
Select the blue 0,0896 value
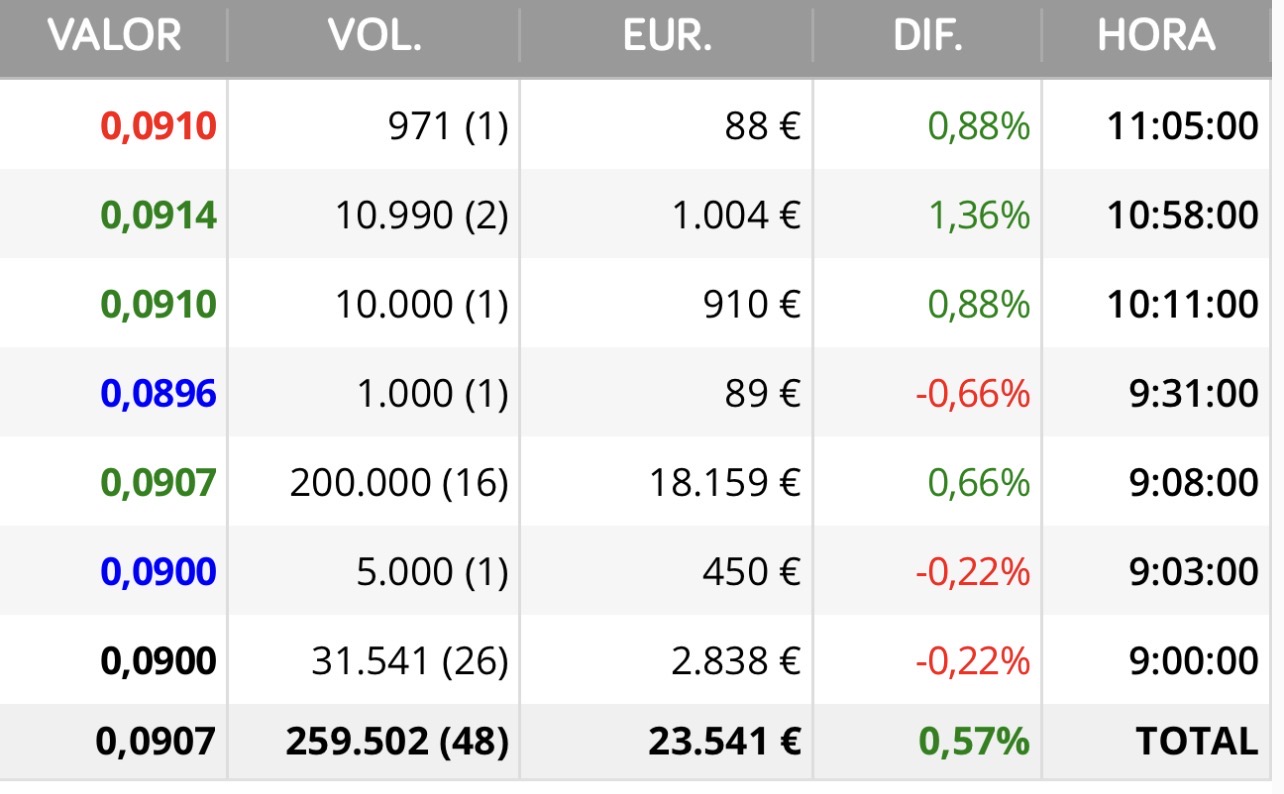(x=158, y=394)
